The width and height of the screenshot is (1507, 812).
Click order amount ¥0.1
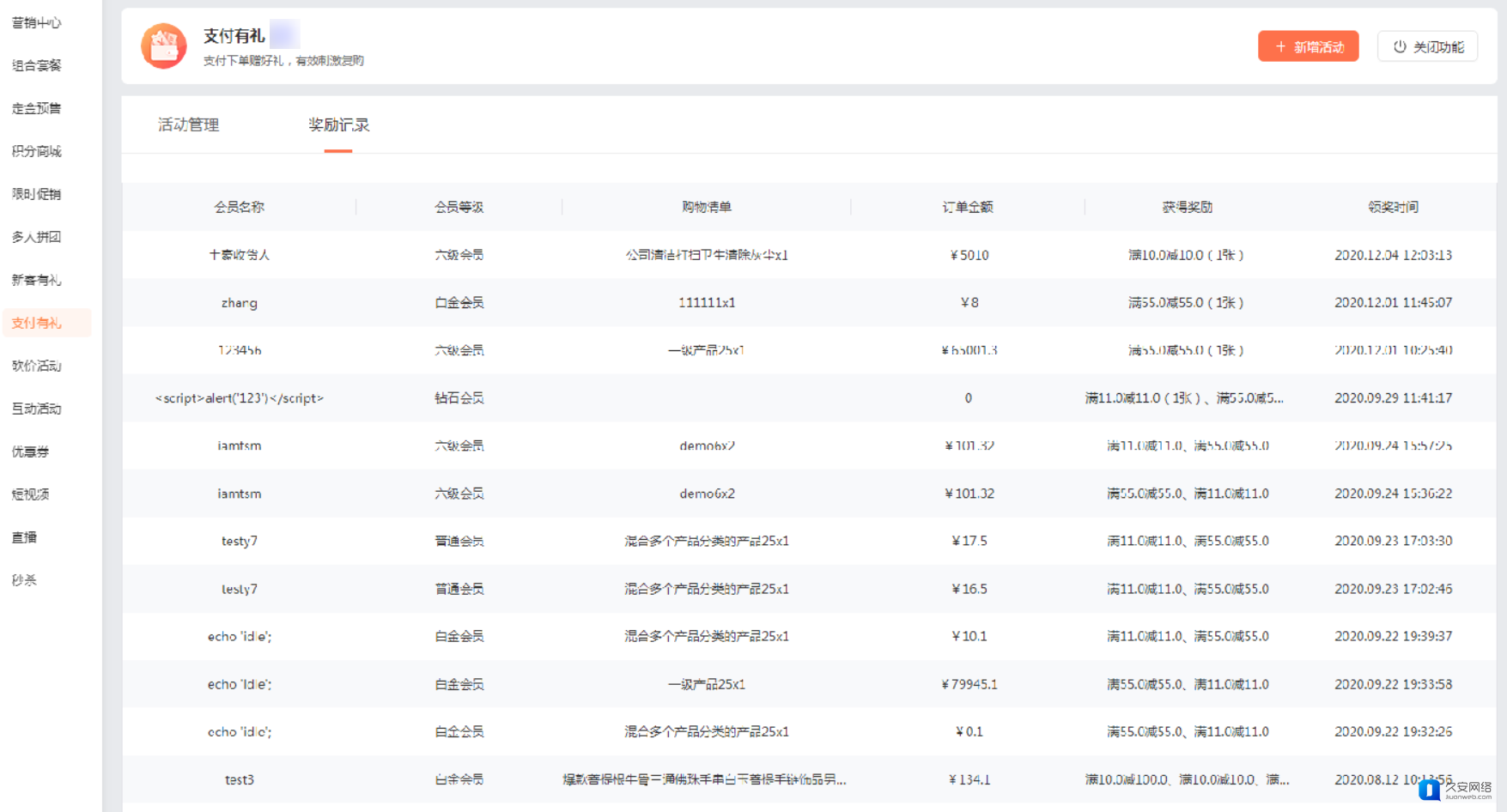(x=969, y=731)
